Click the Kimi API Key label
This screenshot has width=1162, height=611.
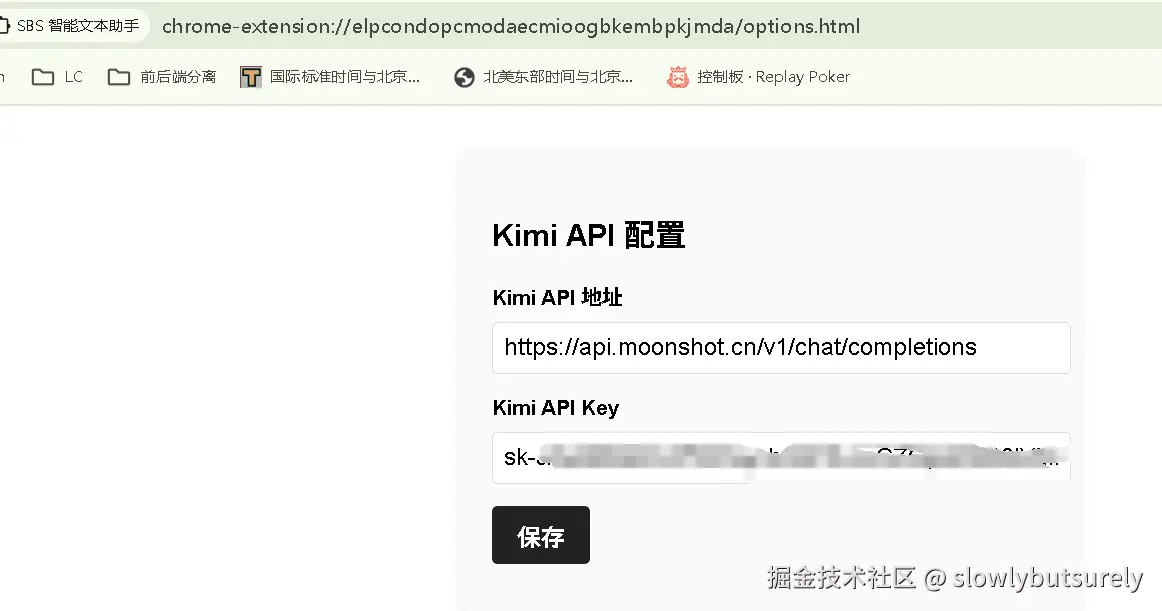pyautogui.click(x=556, y=408)
